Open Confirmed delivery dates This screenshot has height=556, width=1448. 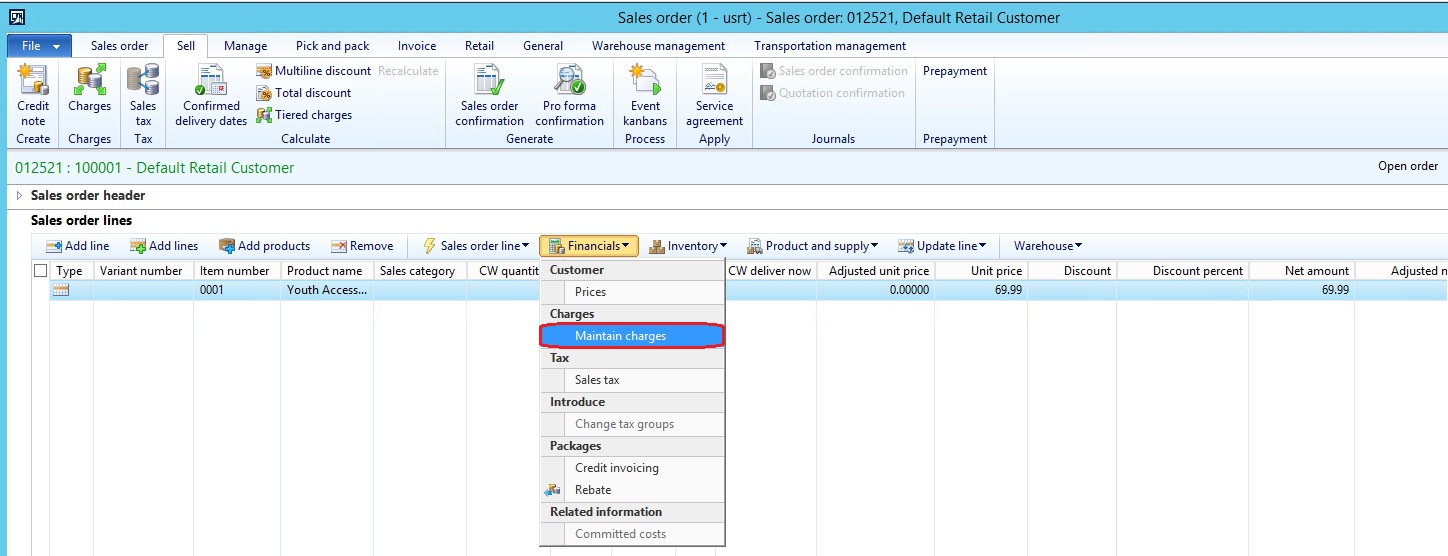[211, 95]
